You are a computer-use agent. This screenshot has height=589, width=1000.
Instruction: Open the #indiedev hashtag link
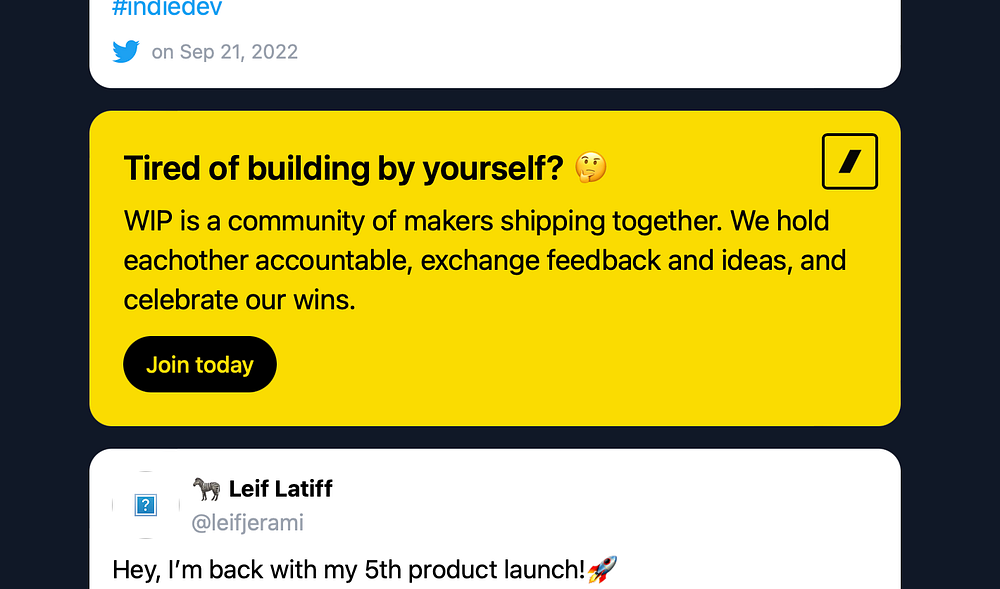(167, 9)
